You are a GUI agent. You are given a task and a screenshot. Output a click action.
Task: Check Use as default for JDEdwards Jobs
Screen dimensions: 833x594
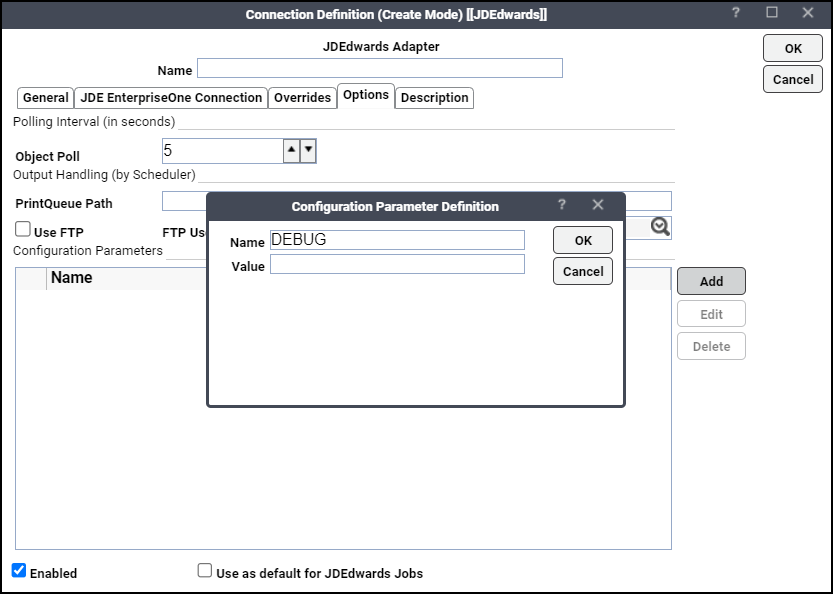[x=205, y=570]
